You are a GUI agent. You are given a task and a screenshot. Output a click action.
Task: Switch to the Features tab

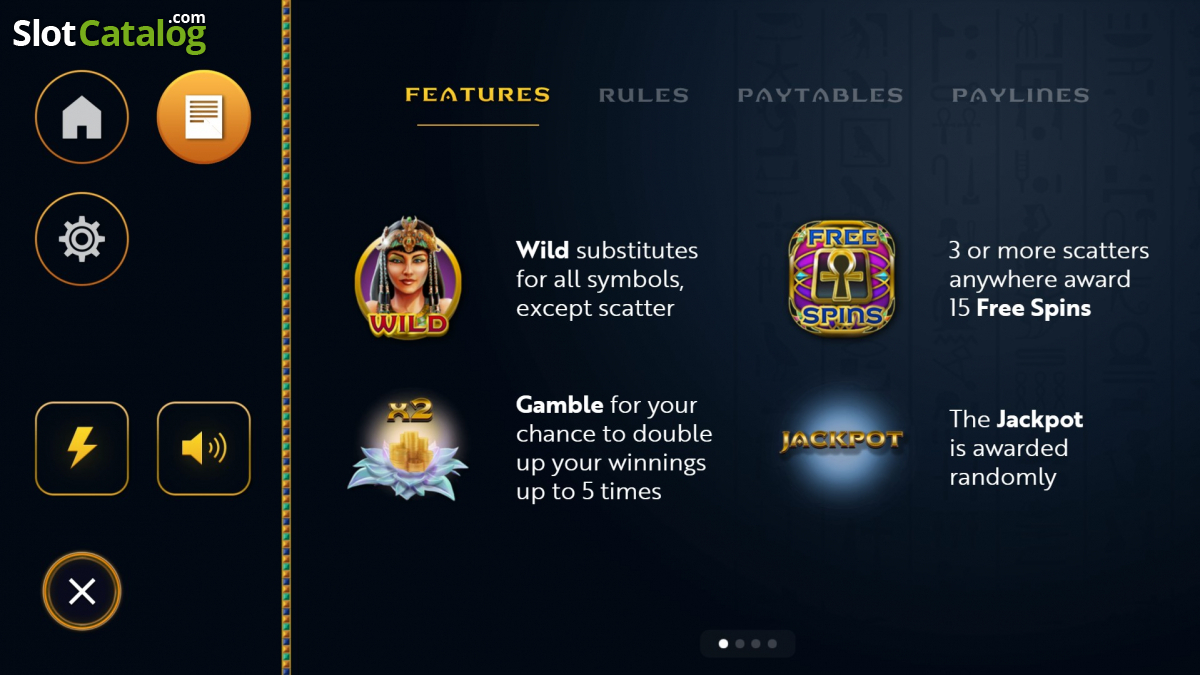pyautogui.click(x=478, y=95)
